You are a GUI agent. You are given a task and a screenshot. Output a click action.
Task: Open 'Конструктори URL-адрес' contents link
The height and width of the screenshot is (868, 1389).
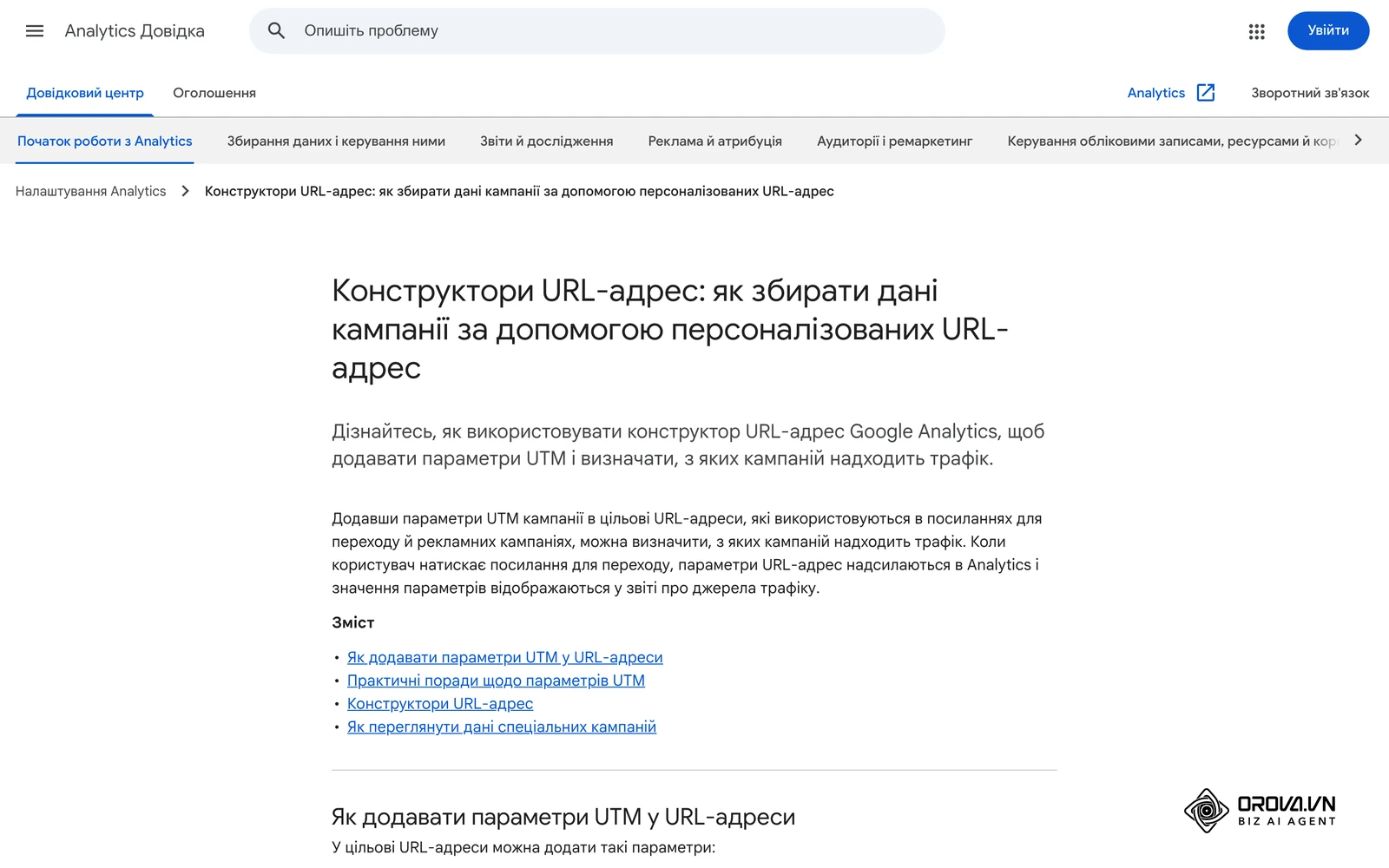coord(440,704)
